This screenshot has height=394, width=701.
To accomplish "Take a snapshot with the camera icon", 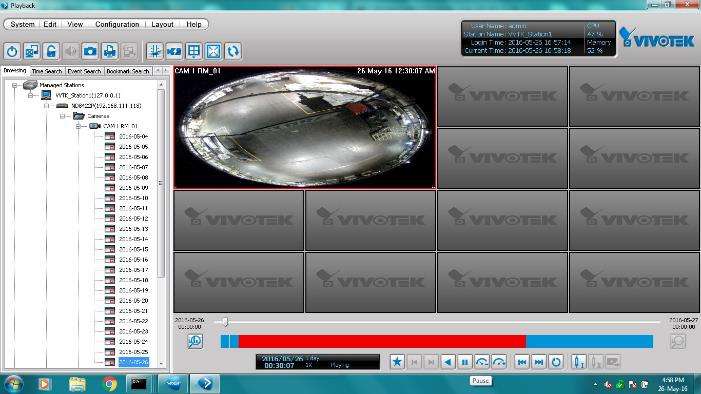I will tap(90, 51).
